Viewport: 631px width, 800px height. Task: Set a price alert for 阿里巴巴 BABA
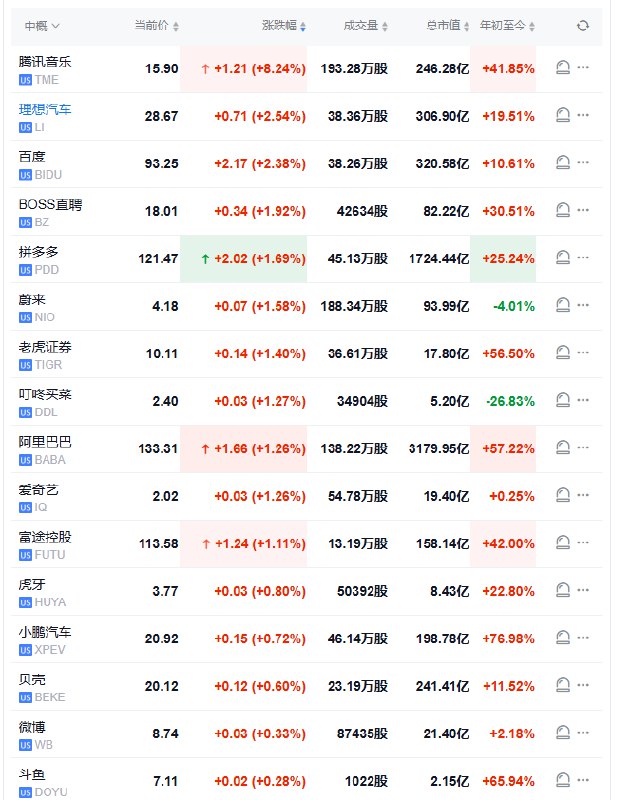point(563,448)
